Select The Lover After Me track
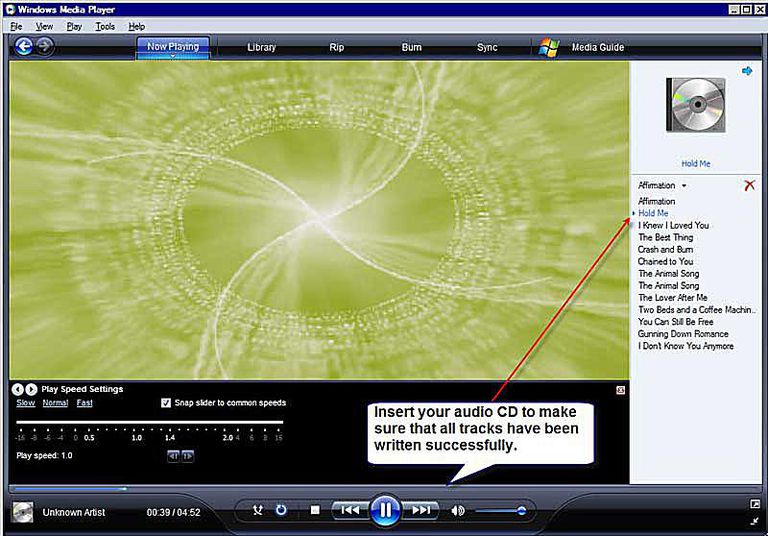Screen dimensions: 768x536 (672, 297)
